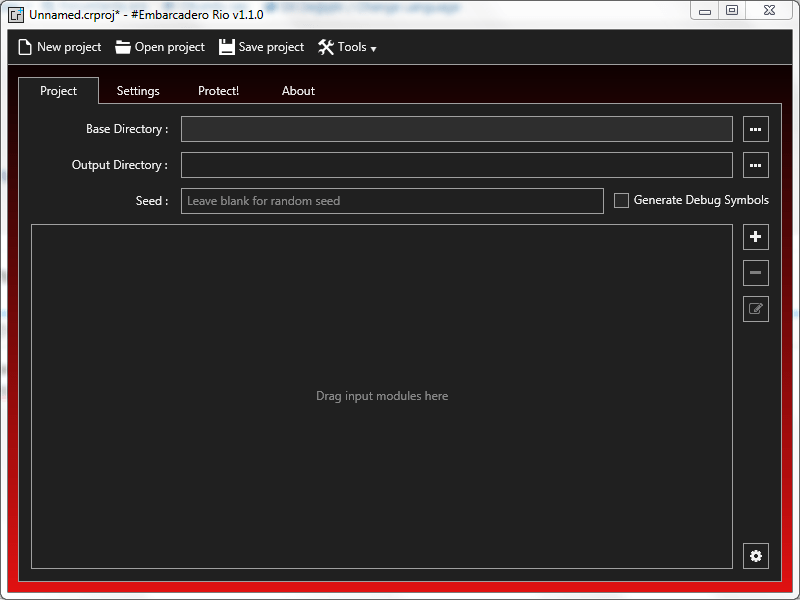Screen dimensions: 800x600
Task: Switch to the Project tab
Action: tap(59, 91)
